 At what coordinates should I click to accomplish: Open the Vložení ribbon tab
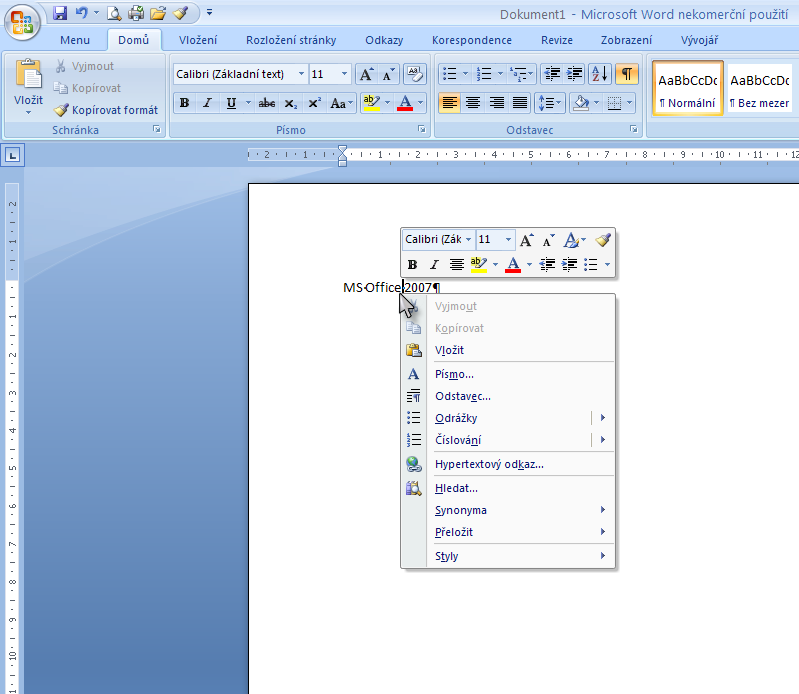198,40
